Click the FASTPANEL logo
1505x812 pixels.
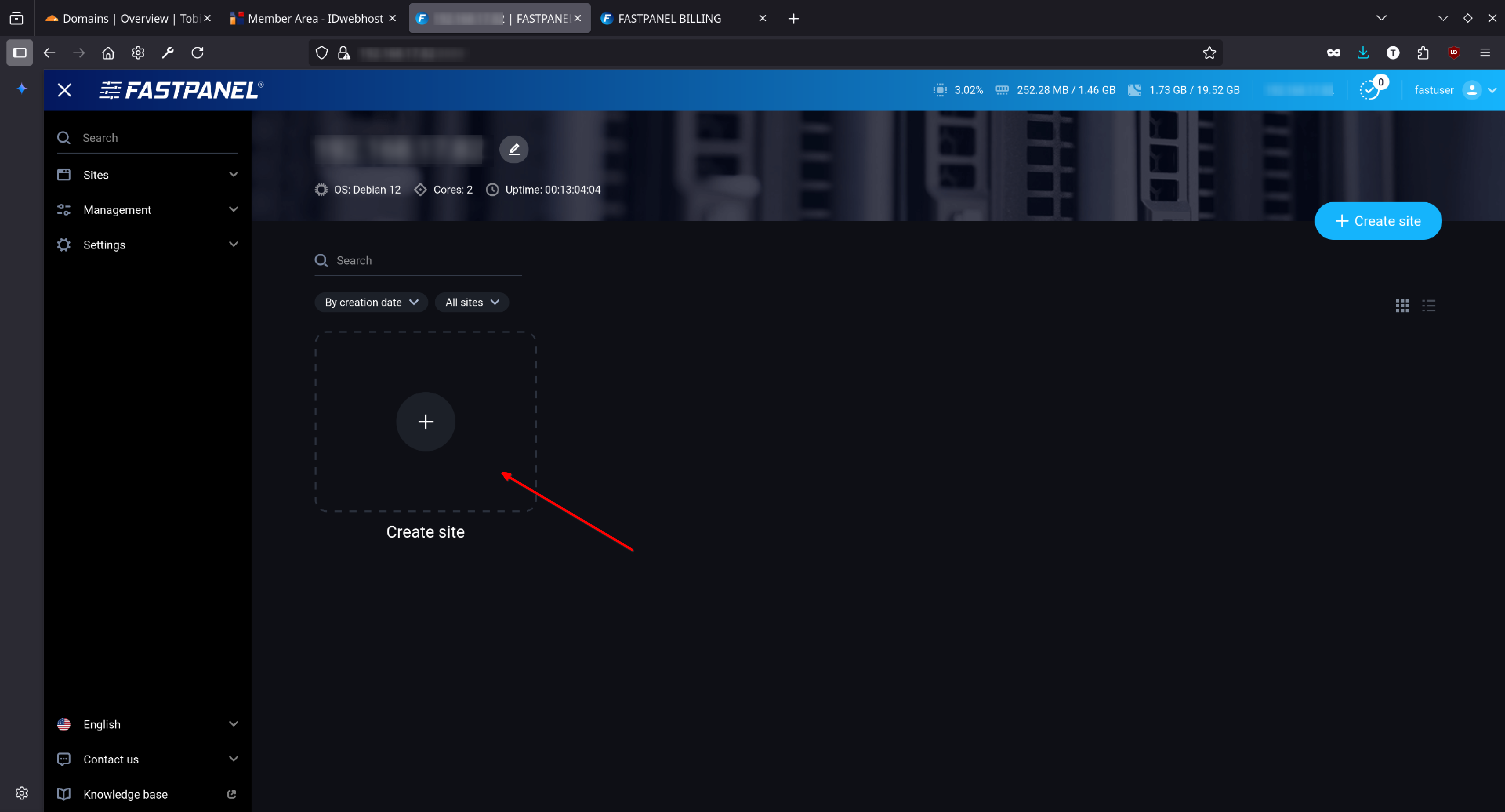[x=181, y=90]
